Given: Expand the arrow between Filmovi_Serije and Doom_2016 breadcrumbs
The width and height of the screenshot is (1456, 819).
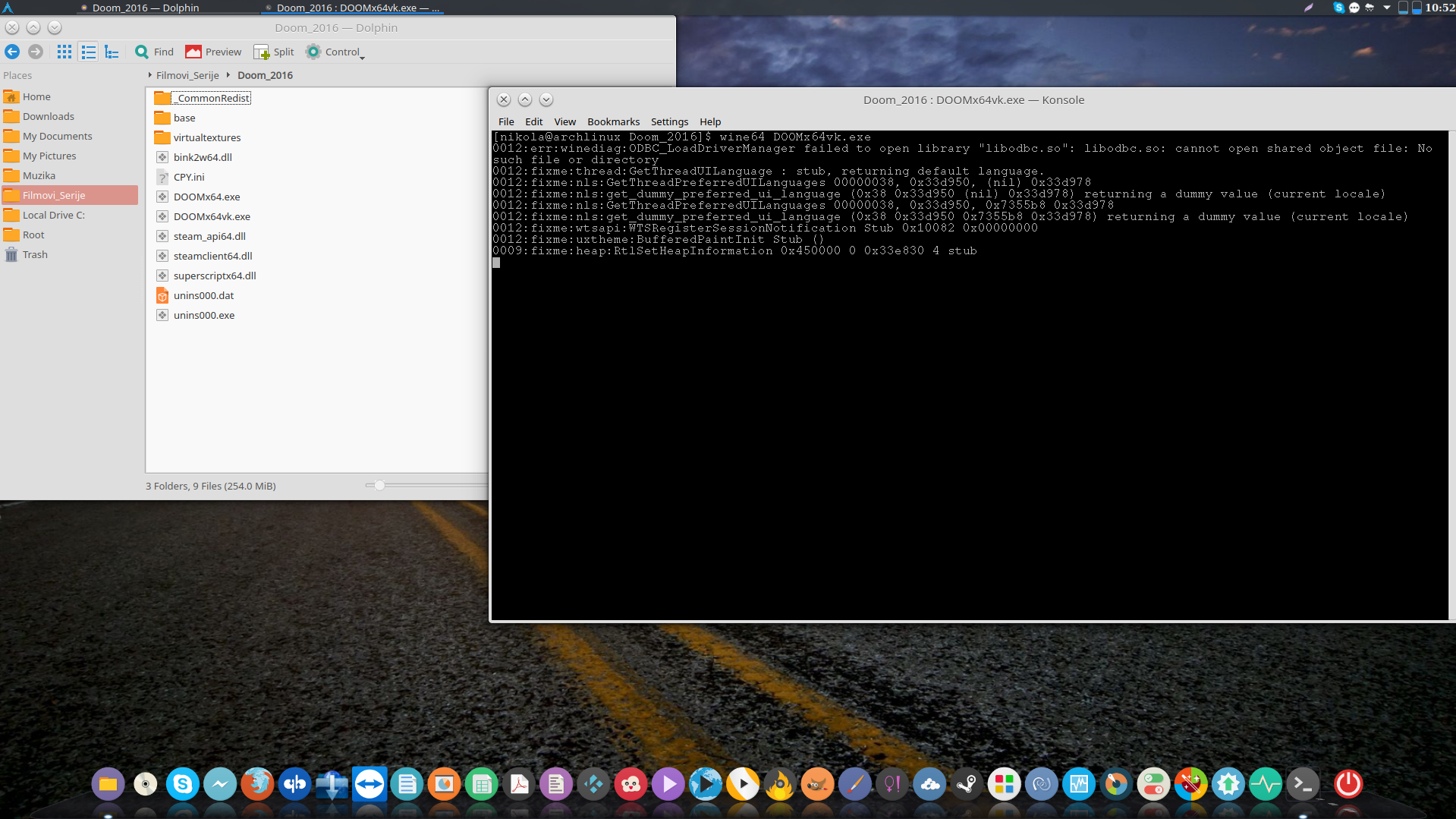Looking at the screenshot, I should coord(228,75).
